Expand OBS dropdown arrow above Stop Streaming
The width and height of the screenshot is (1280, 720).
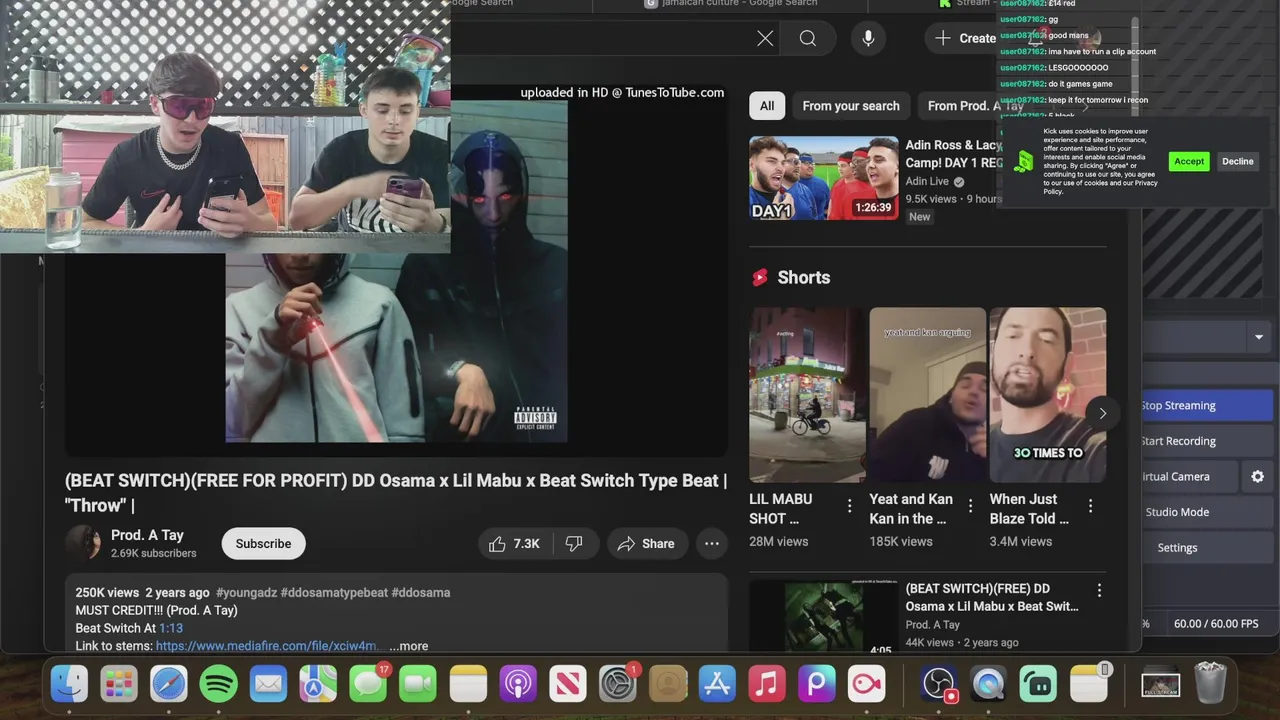tap(1259, 338)
